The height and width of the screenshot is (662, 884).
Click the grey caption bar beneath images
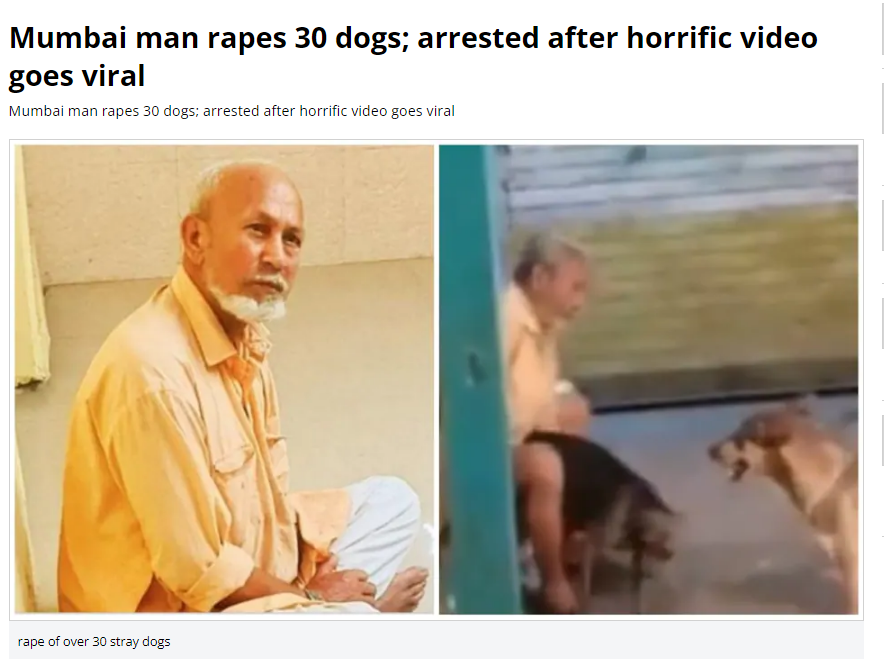pyautogui.click(x=436, y=642)
